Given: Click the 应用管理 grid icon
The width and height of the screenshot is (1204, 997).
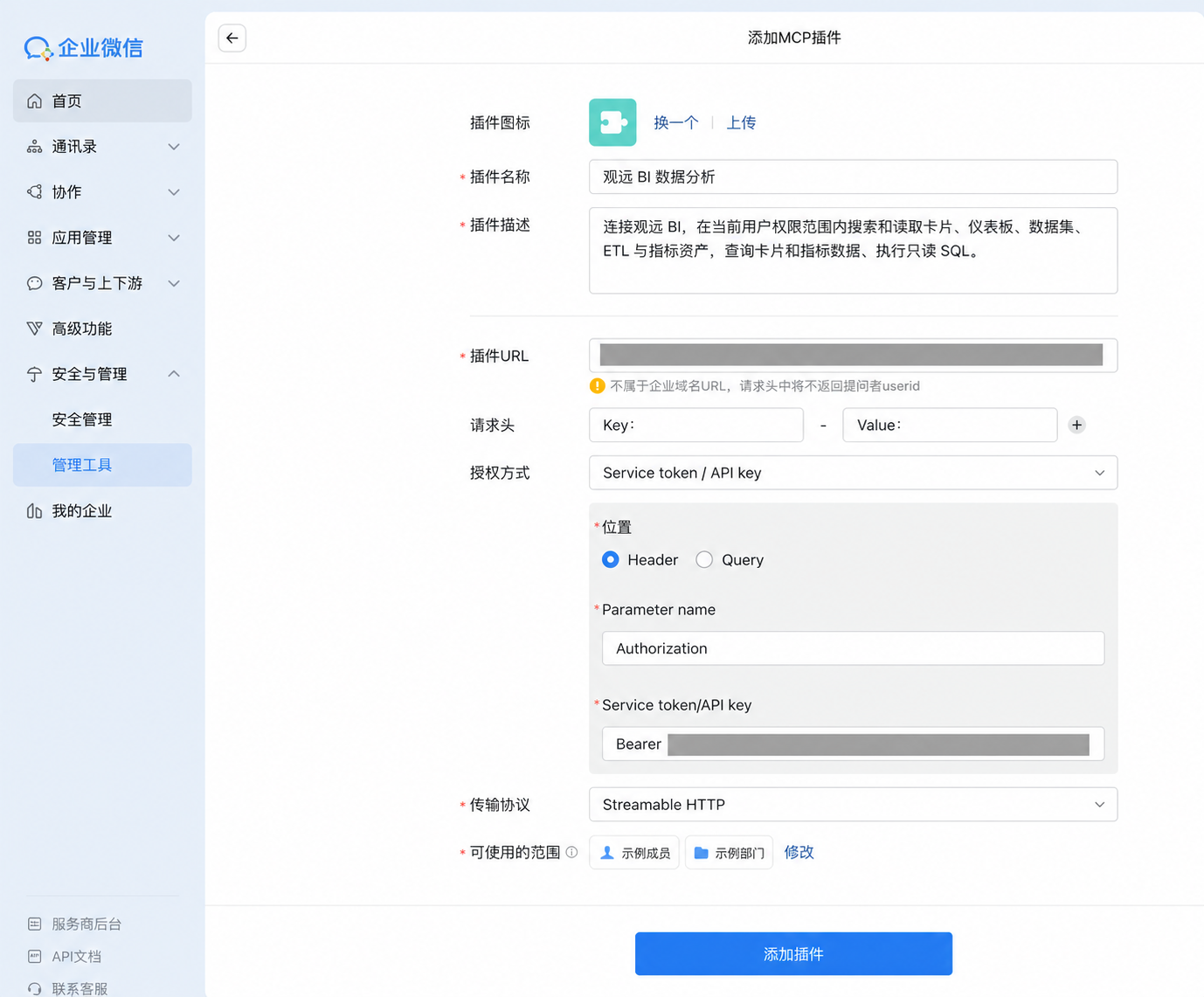Looking at the screenshot, I should click(34, 238).
